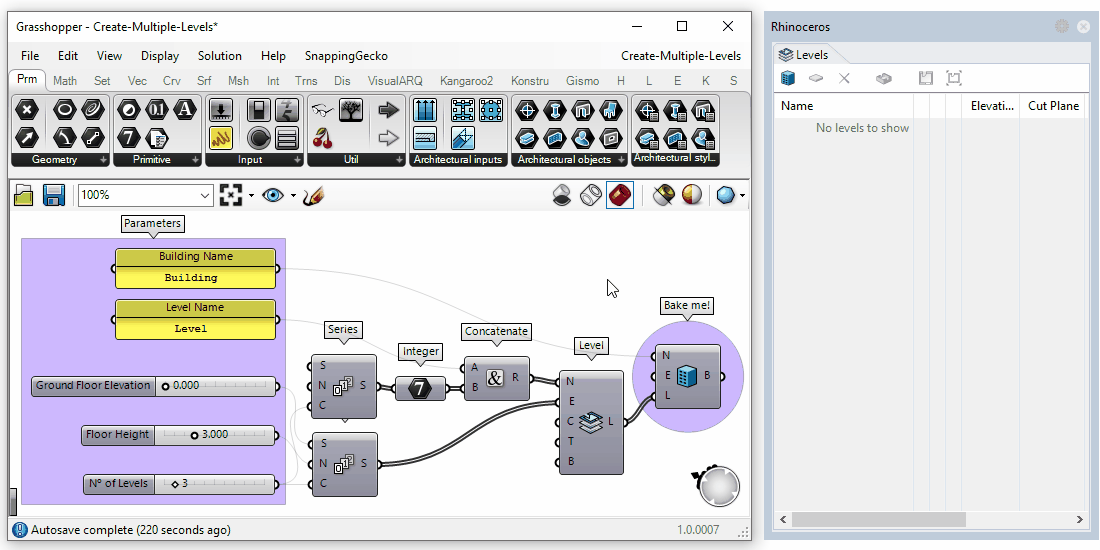Switch to the Kangaroo2 tab
Screen dimensions: 1100x550
pyautogui.click(x=467, y=81)
